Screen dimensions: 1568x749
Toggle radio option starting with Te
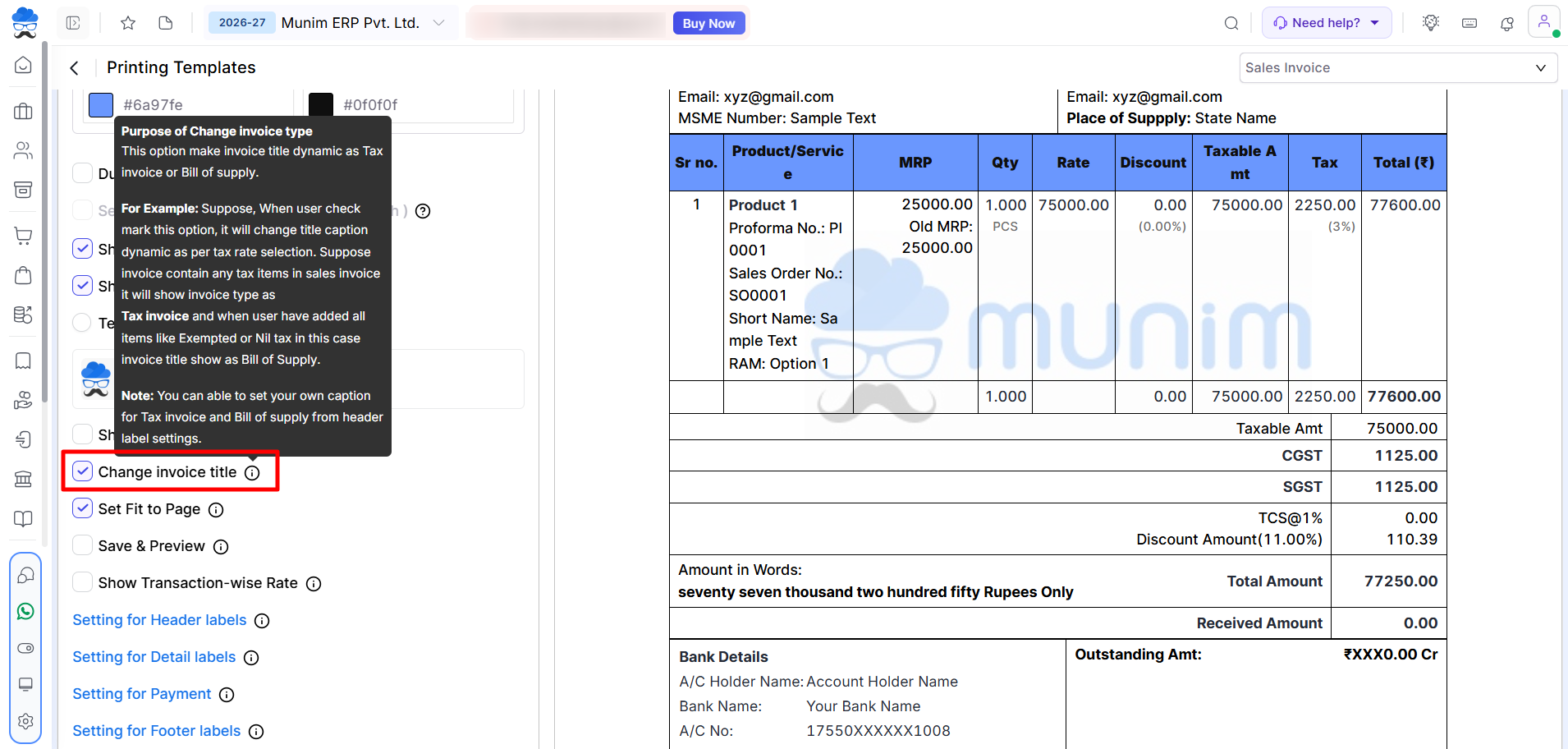coord(83,323)
